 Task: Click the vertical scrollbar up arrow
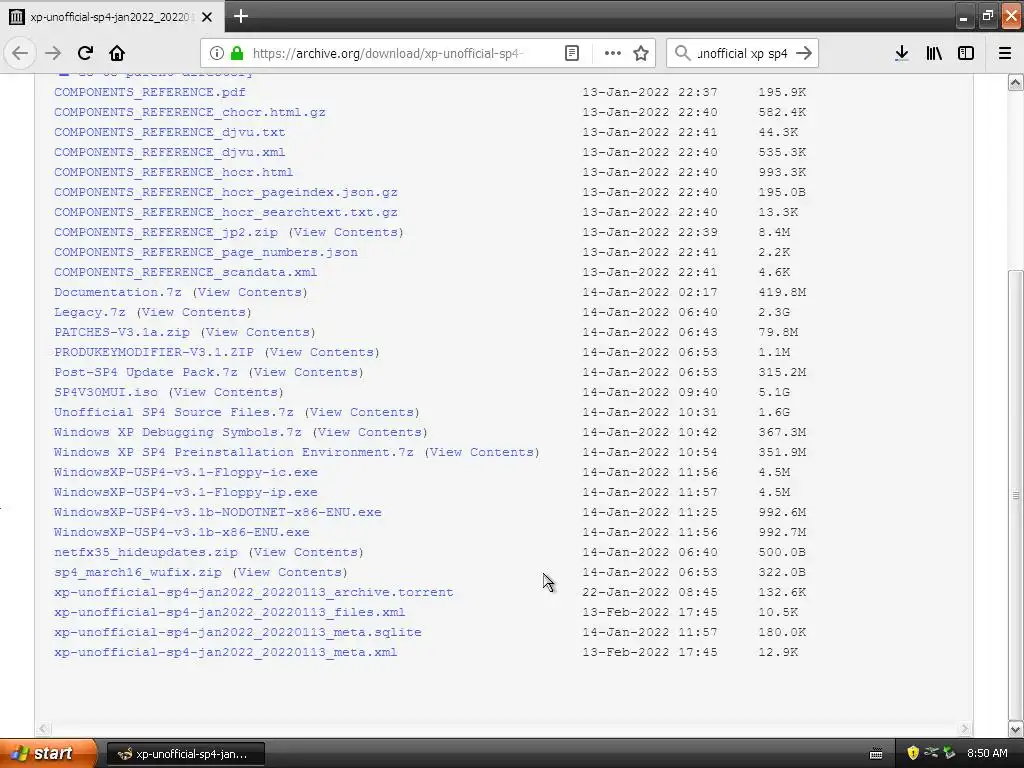[x=1015, y=82]
